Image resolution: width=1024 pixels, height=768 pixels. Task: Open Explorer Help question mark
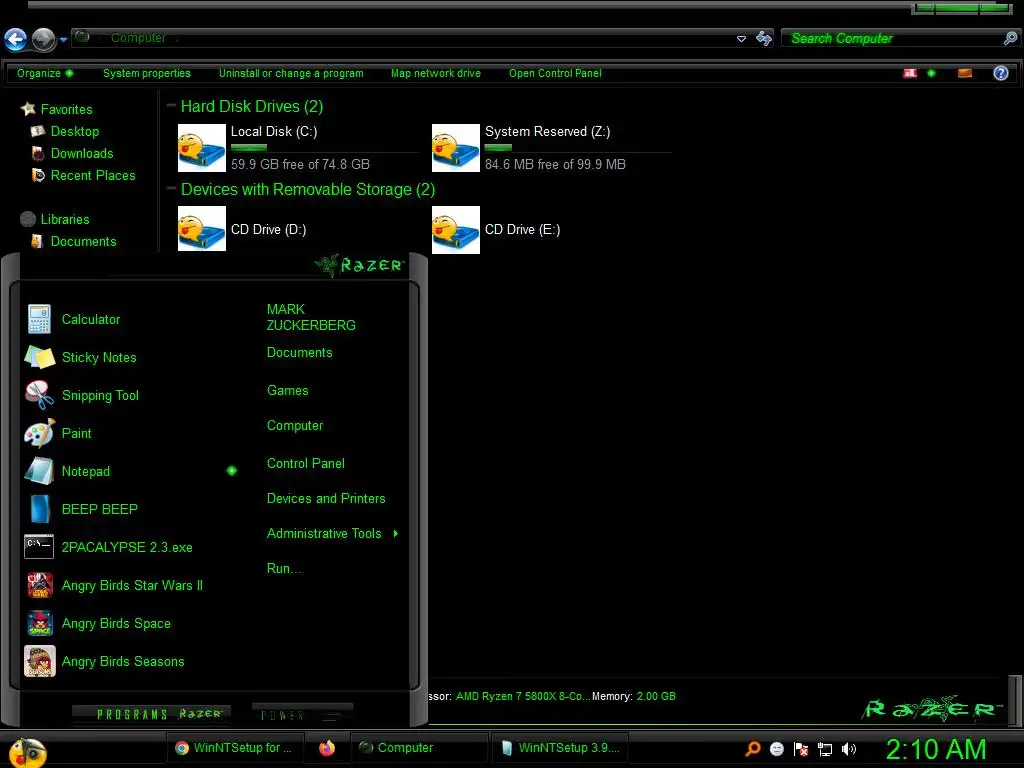1000,73
